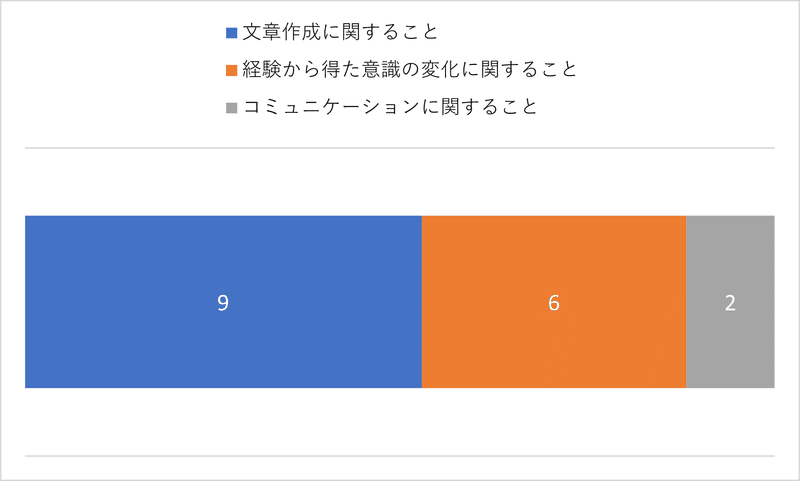The width and height of the screenshot is (800, 481).
Task: Click empty plot area below the stacked bar
Action: click(x=399, y=422)
